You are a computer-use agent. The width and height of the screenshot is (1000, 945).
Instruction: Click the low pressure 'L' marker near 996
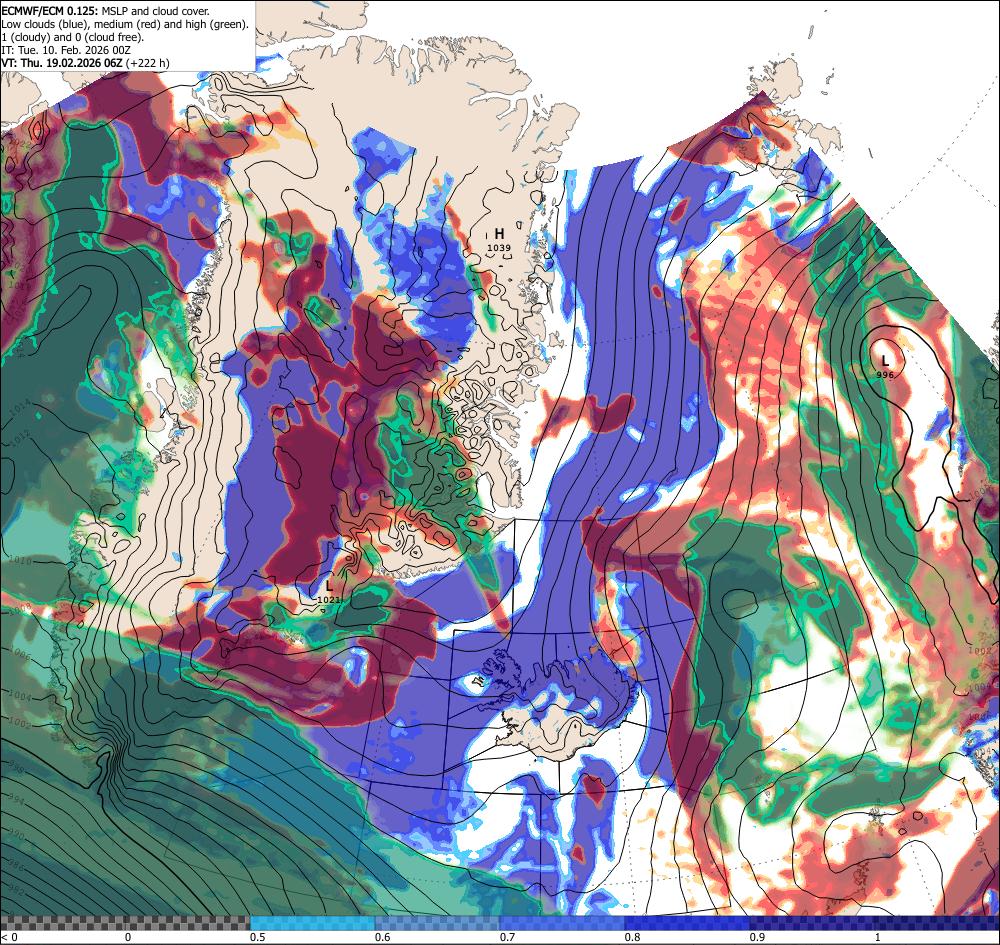coord(885,362)
